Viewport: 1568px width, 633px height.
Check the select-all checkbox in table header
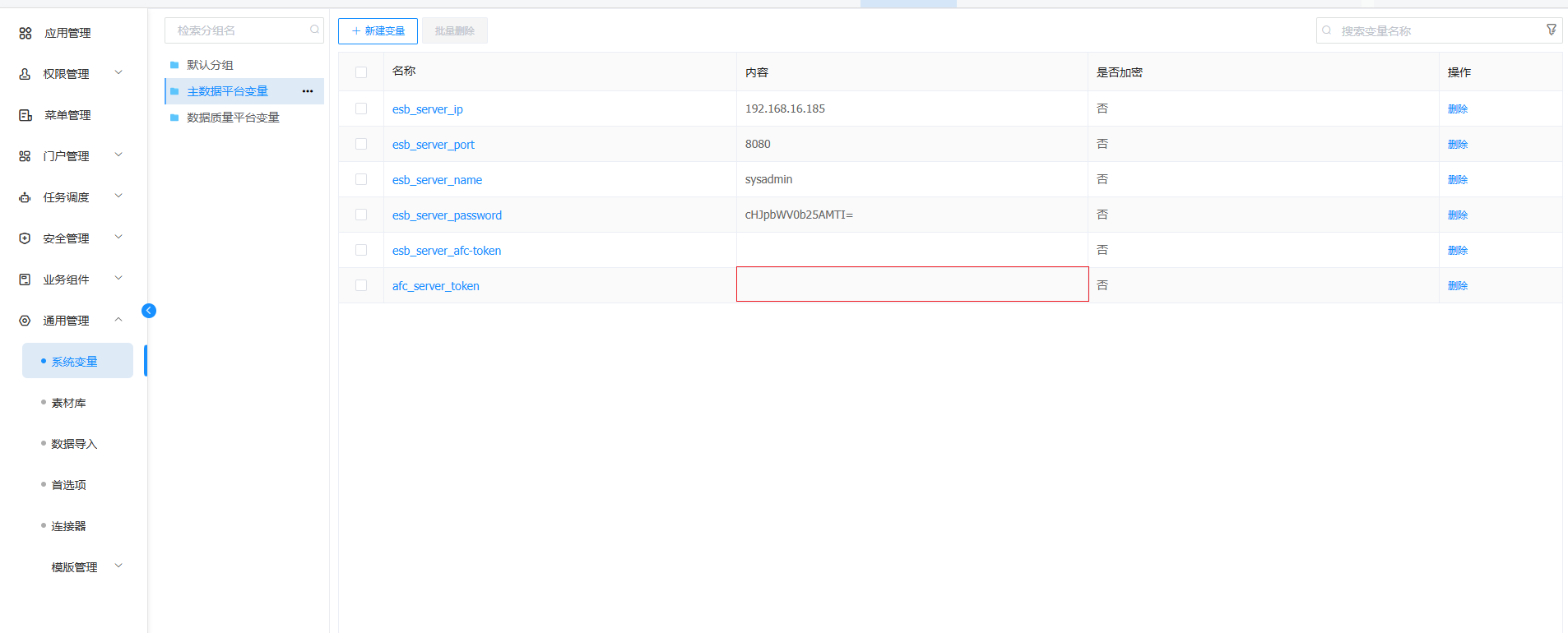[x=361, y=72]
